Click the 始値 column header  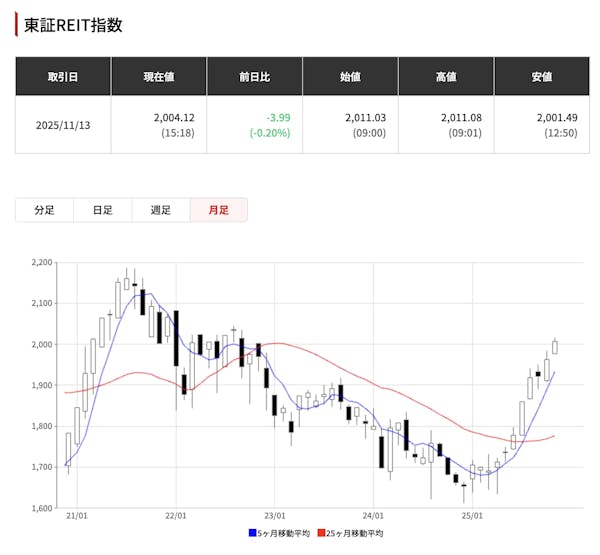pyautogui.click(x=350, y=77)
